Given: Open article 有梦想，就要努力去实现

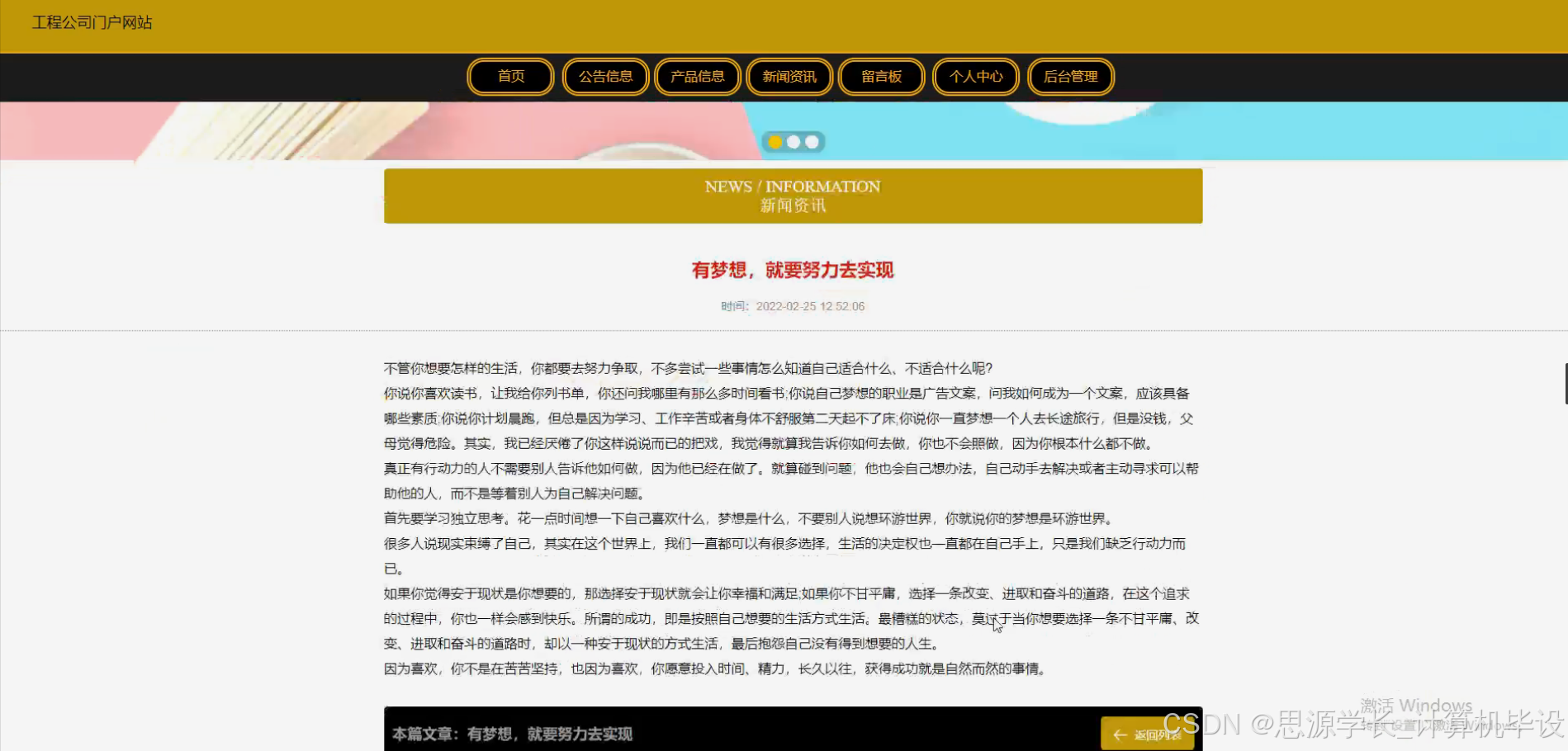Looking at the screenshot, I should pyautogui.click(x=792, y=270).
